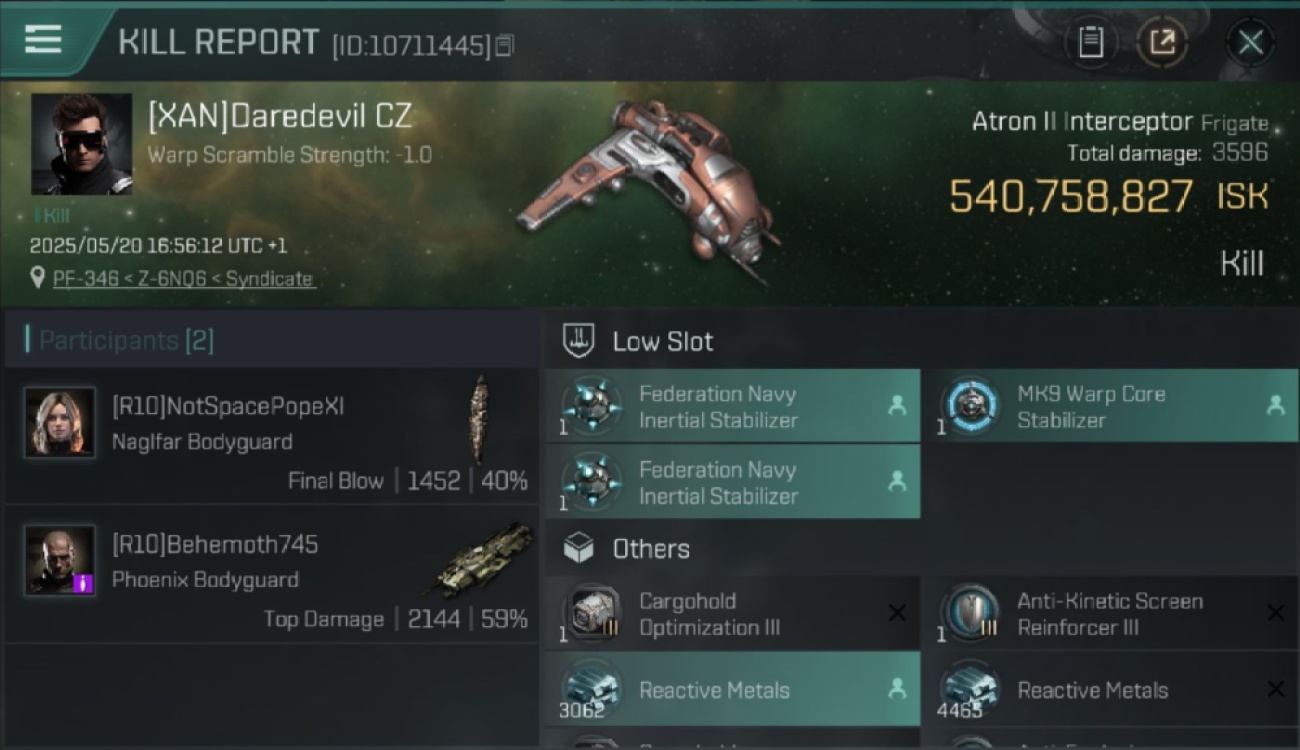Open PF-346 Syndicate location link
1300x750 pixels.
[183, 279]
